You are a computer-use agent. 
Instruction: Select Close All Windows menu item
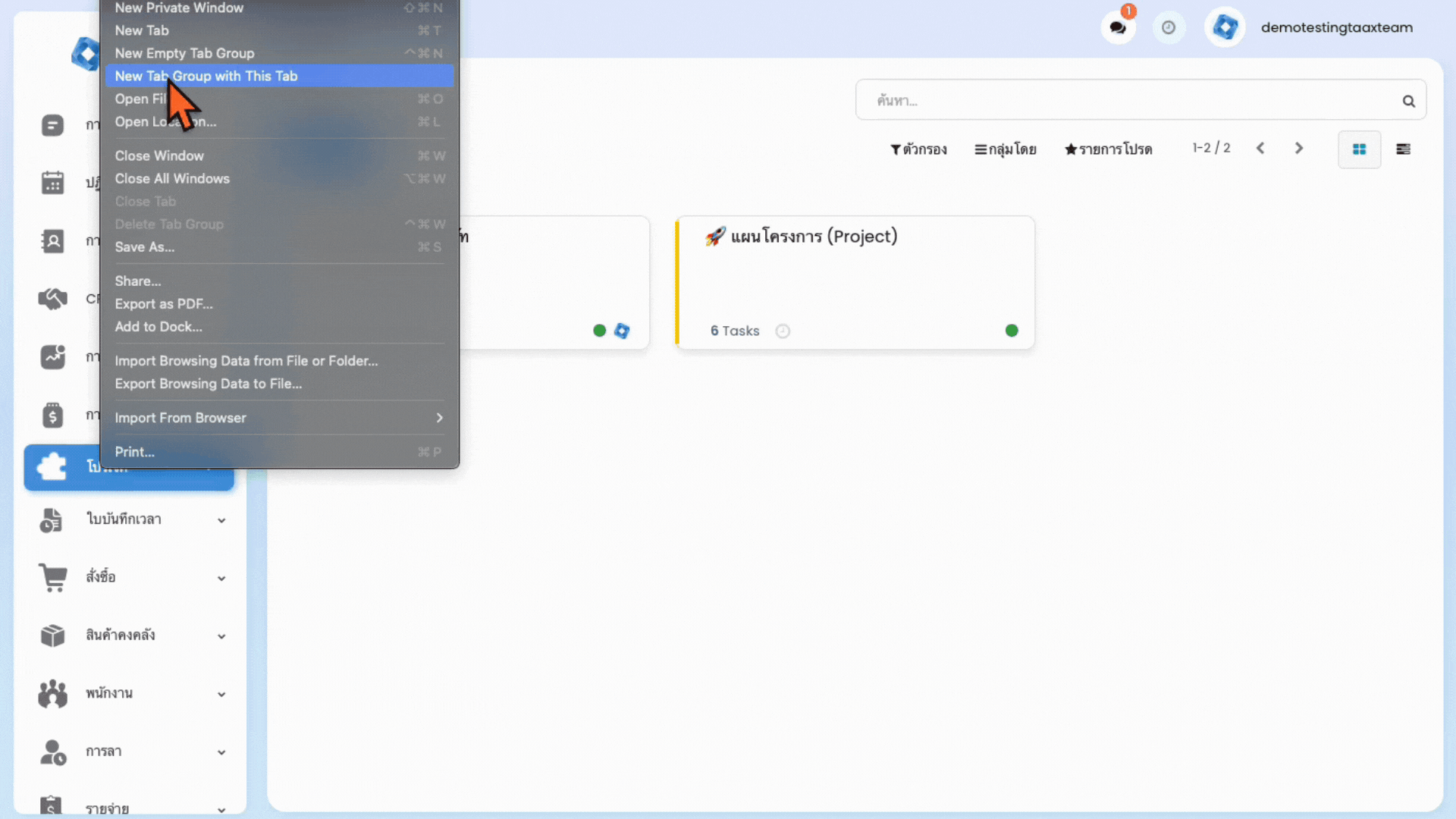coord(279,178)
